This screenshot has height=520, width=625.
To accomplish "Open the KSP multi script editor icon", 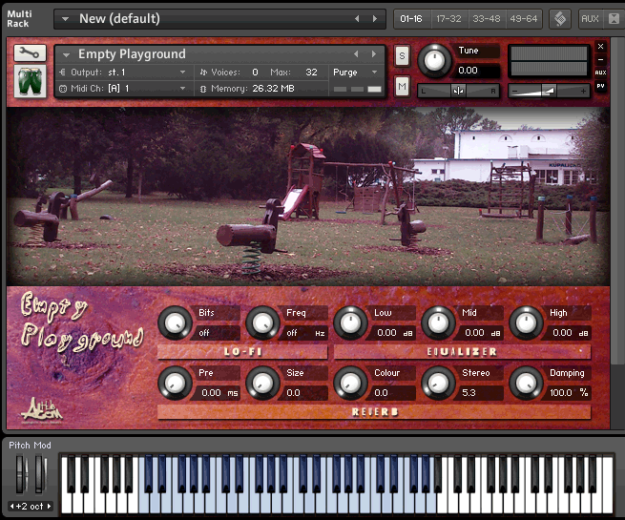I will (560, 19).
